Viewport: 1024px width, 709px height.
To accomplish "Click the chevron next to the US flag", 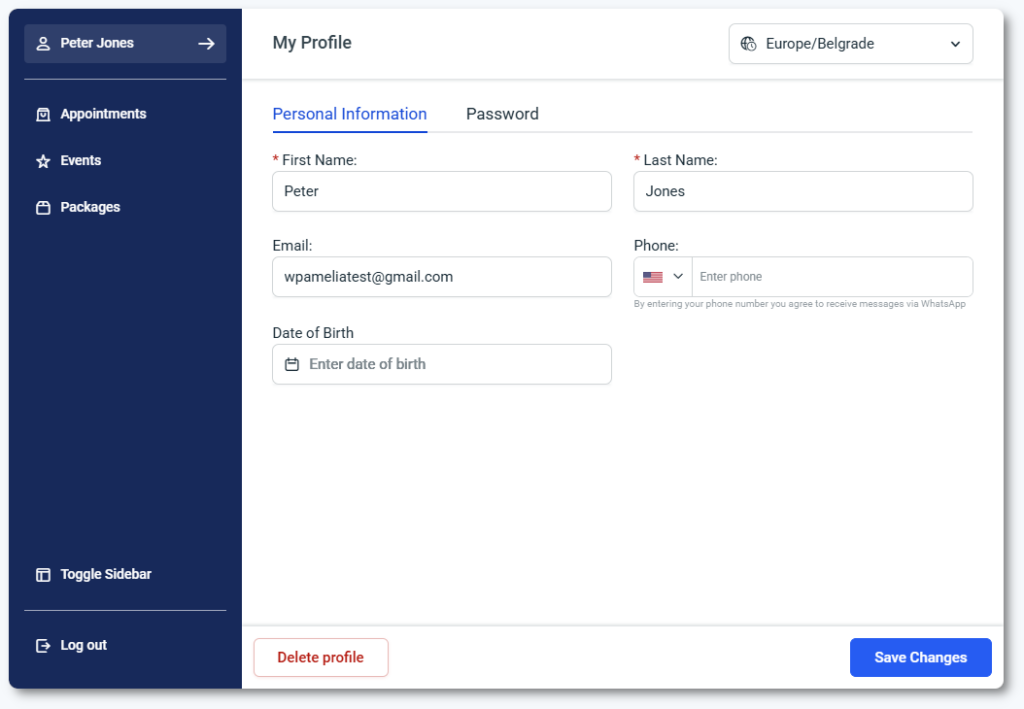I will tap(678, 277).
